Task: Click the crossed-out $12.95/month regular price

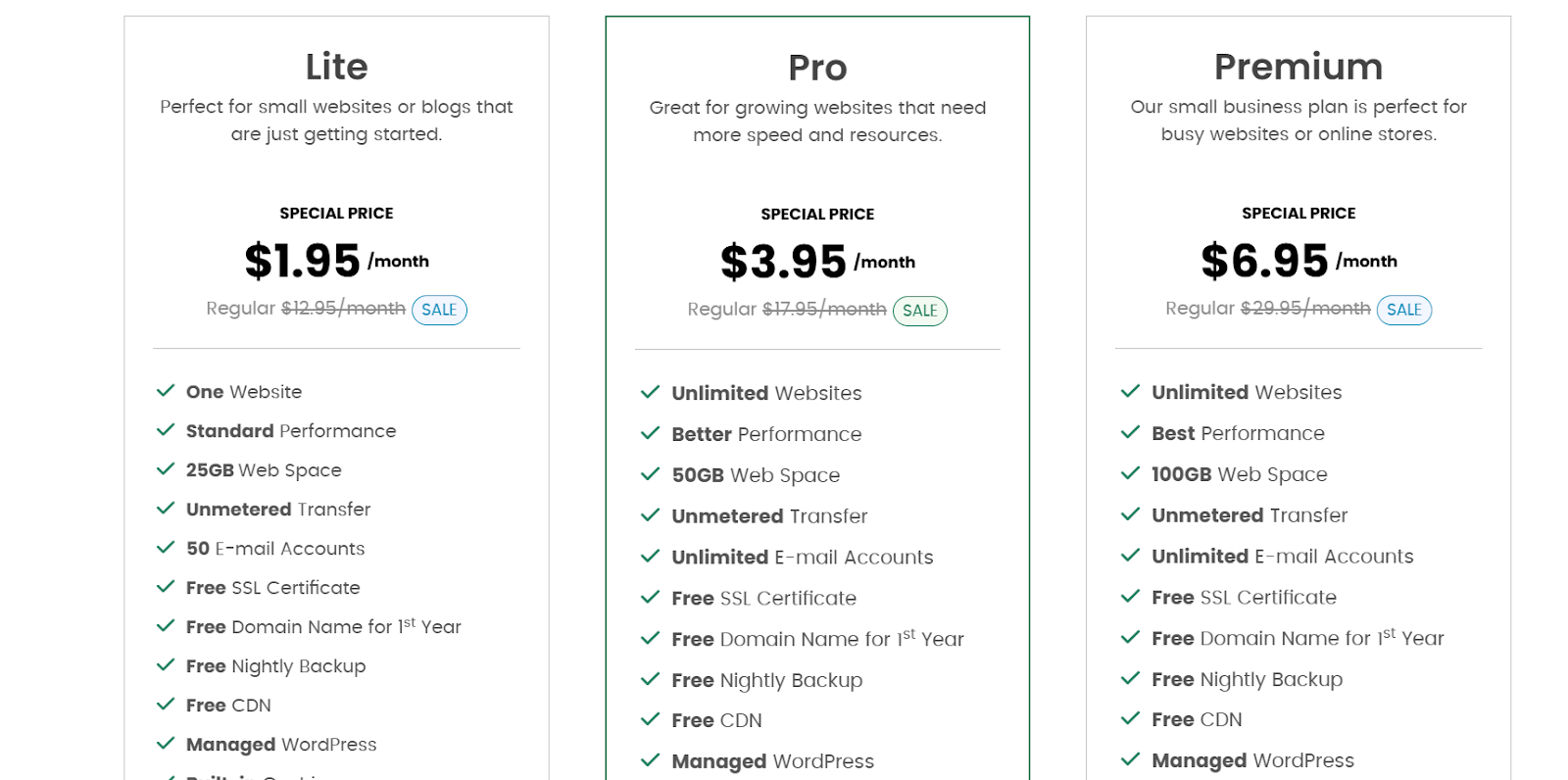Action: coord(343,309)
